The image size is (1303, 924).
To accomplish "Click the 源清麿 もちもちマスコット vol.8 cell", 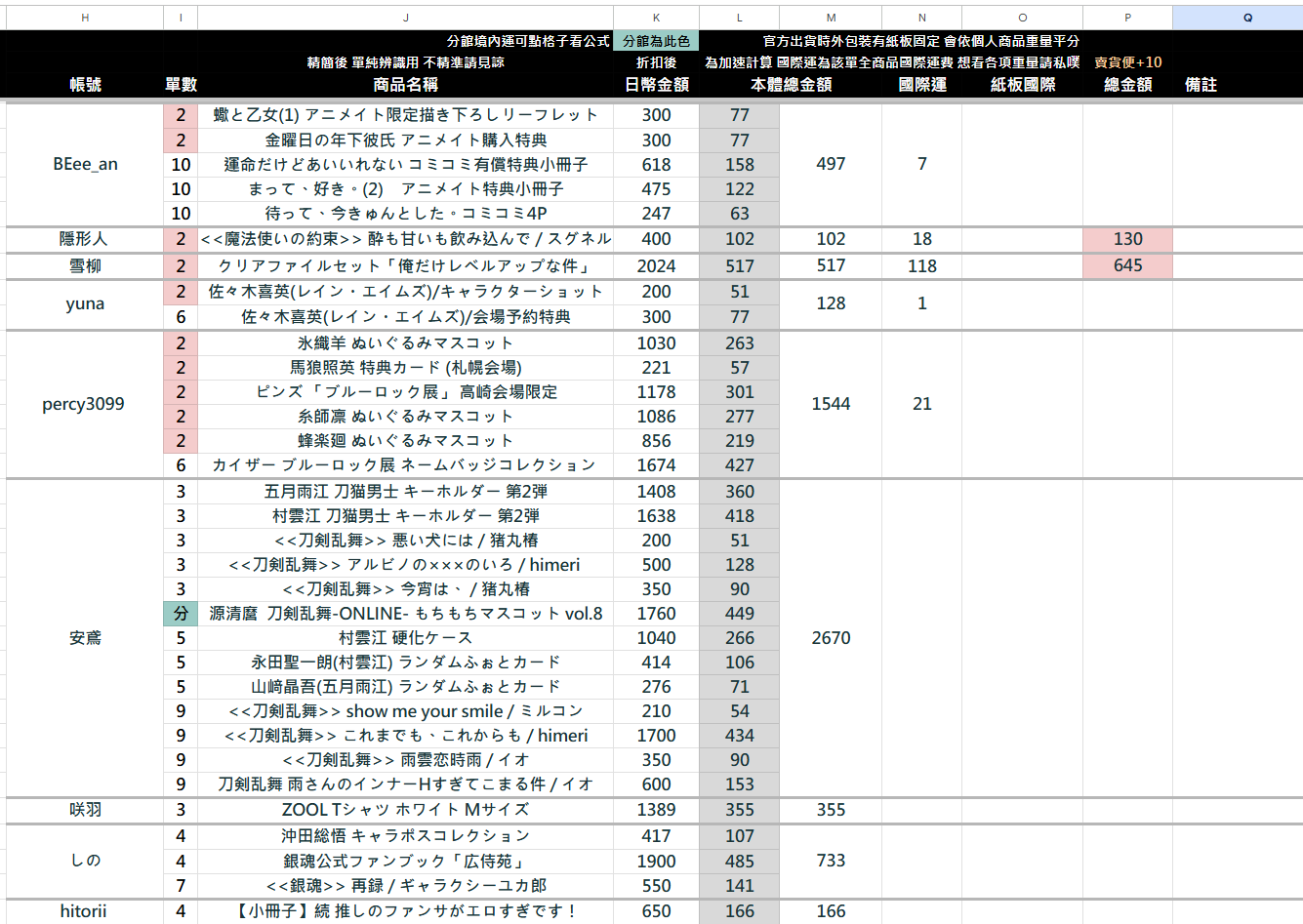I will (x=405, y=614).
